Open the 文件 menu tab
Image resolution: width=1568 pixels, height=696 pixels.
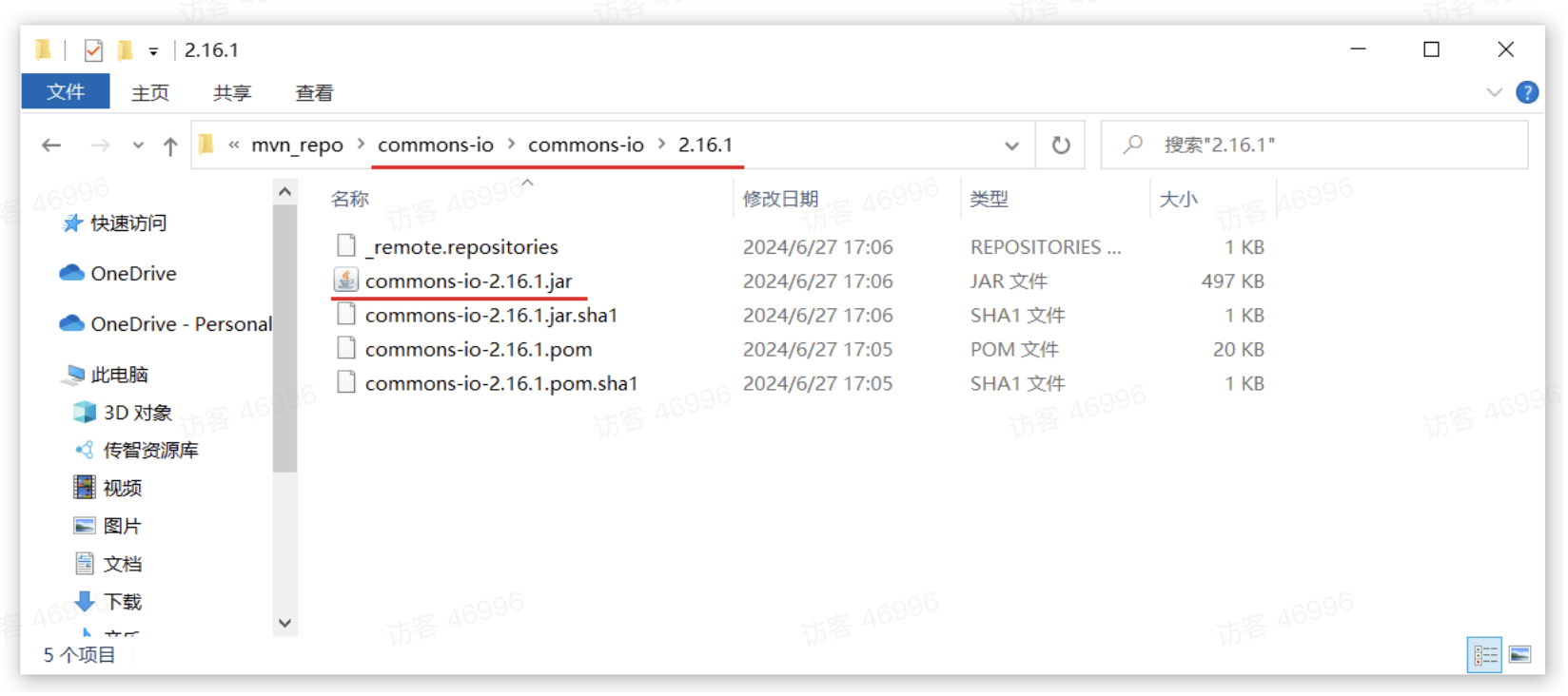pos(66,92)
